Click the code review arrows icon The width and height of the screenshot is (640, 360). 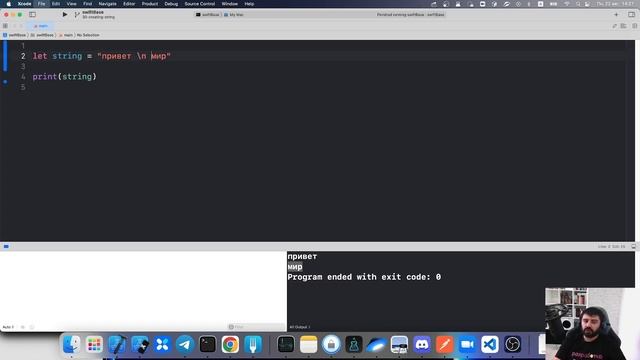614,26
